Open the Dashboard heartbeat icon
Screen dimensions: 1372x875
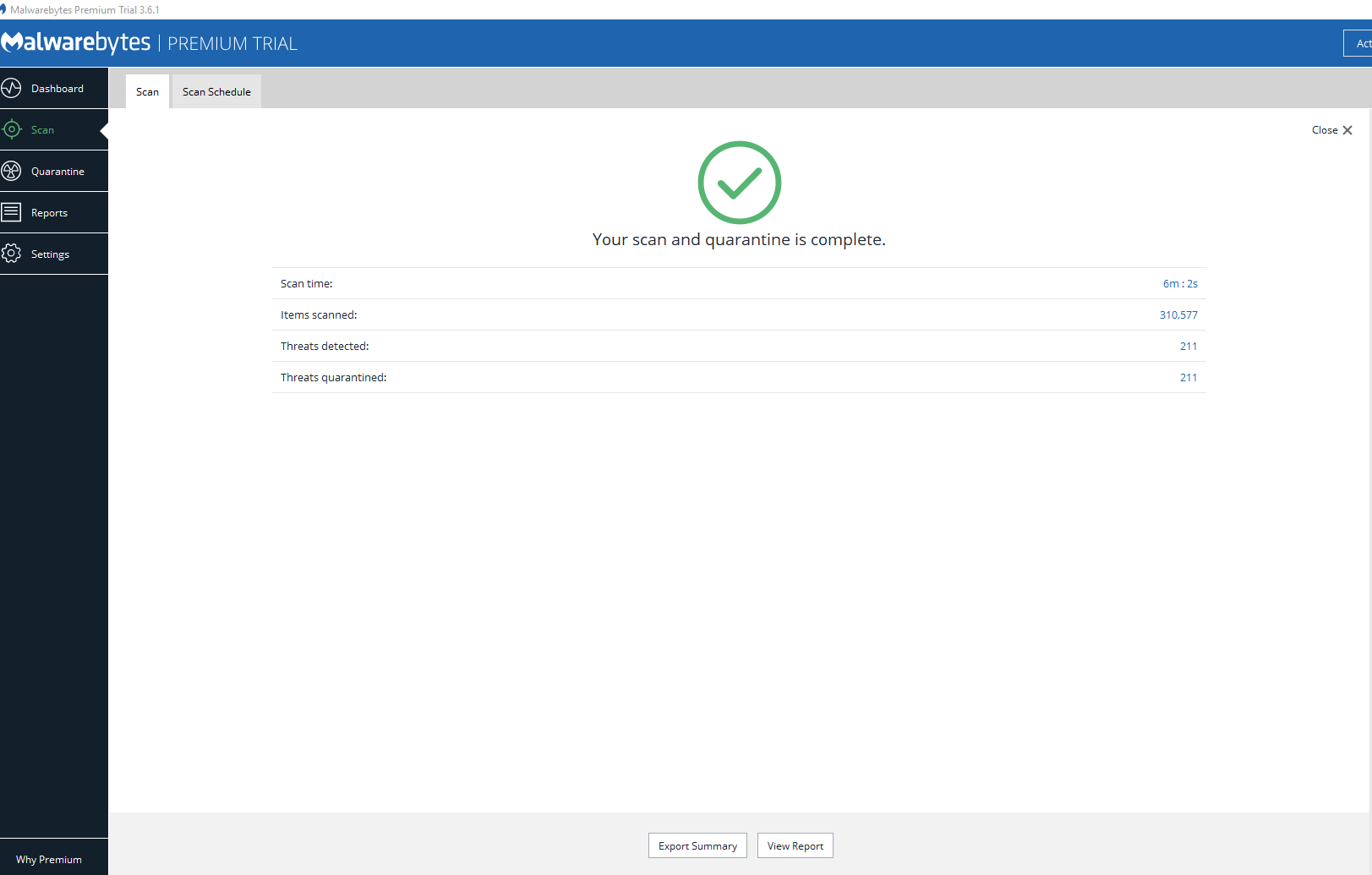(11, 88)
